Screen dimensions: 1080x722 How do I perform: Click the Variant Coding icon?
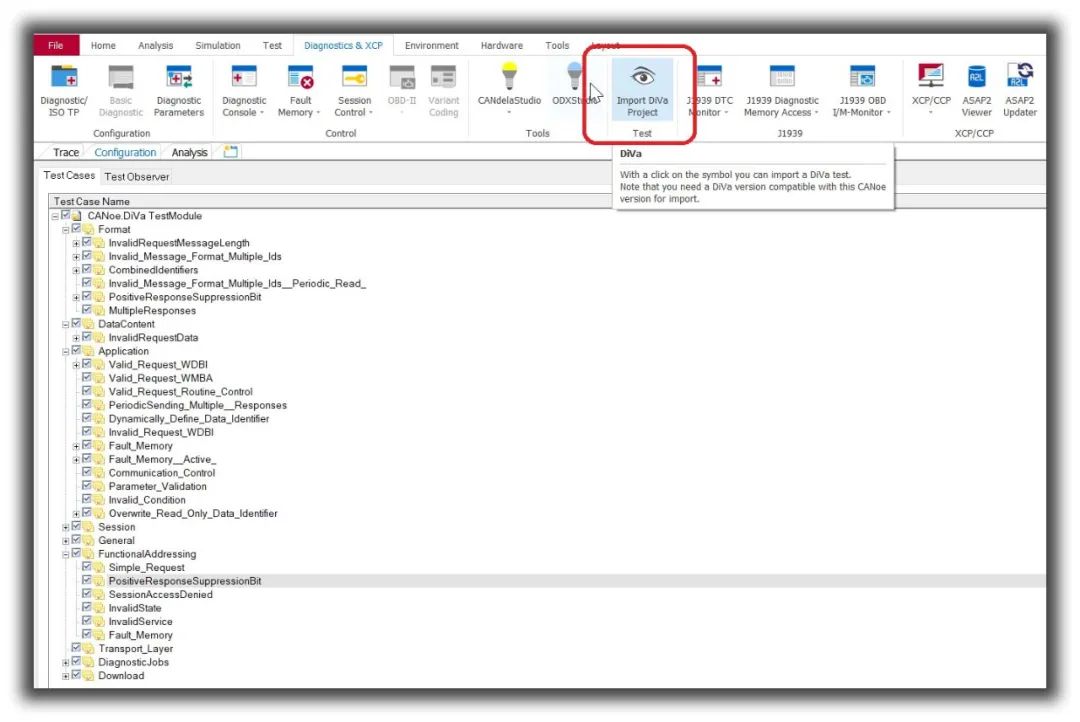coord(443,76)
